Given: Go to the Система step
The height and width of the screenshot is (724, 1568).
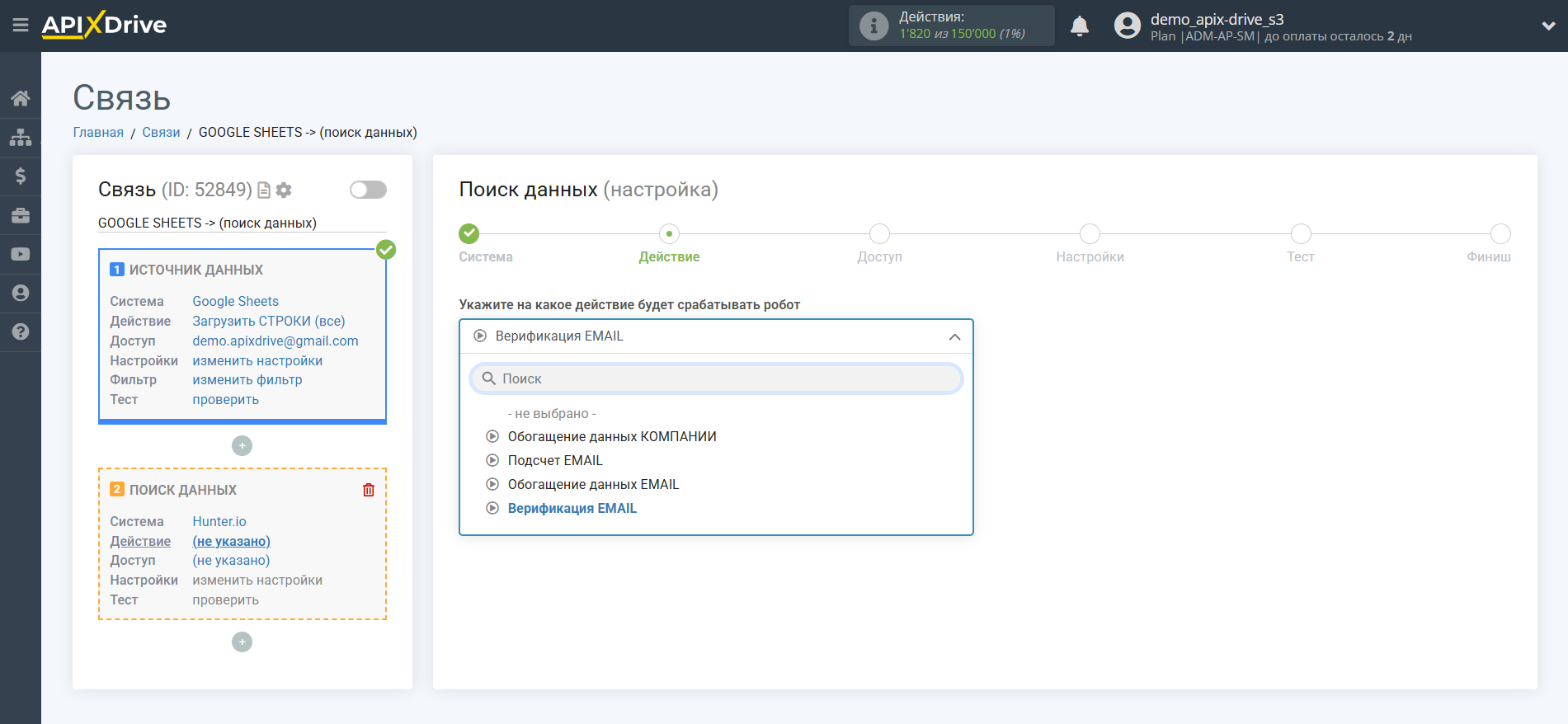Looking at the screenshot, I should click(469, 233).
